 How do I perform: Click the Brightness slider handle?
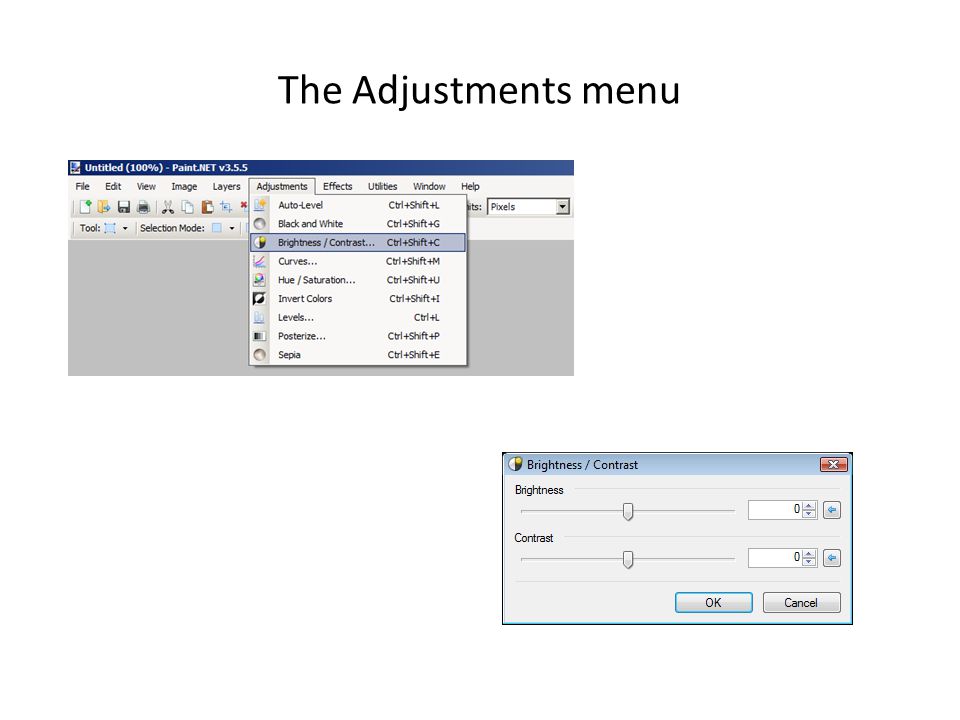click(628, 511)
